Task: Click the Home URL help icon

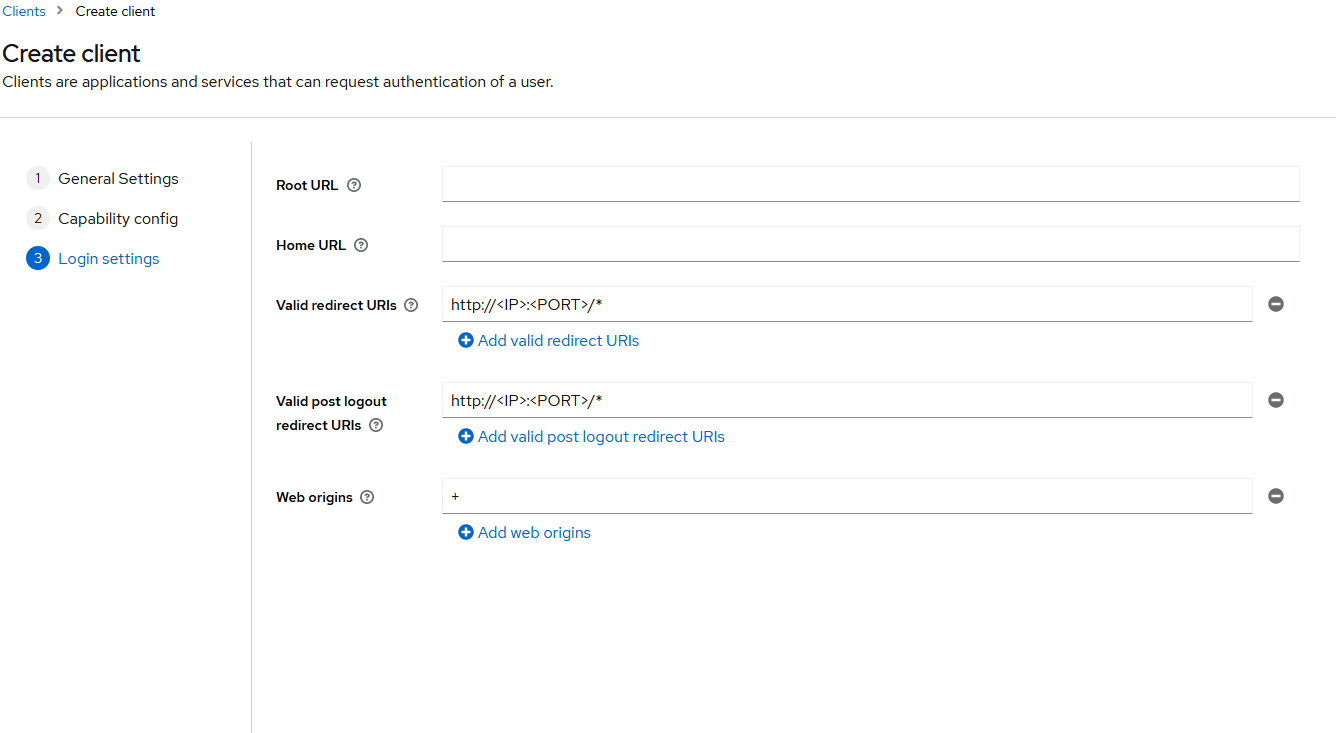Action: [x=361, y=245]
